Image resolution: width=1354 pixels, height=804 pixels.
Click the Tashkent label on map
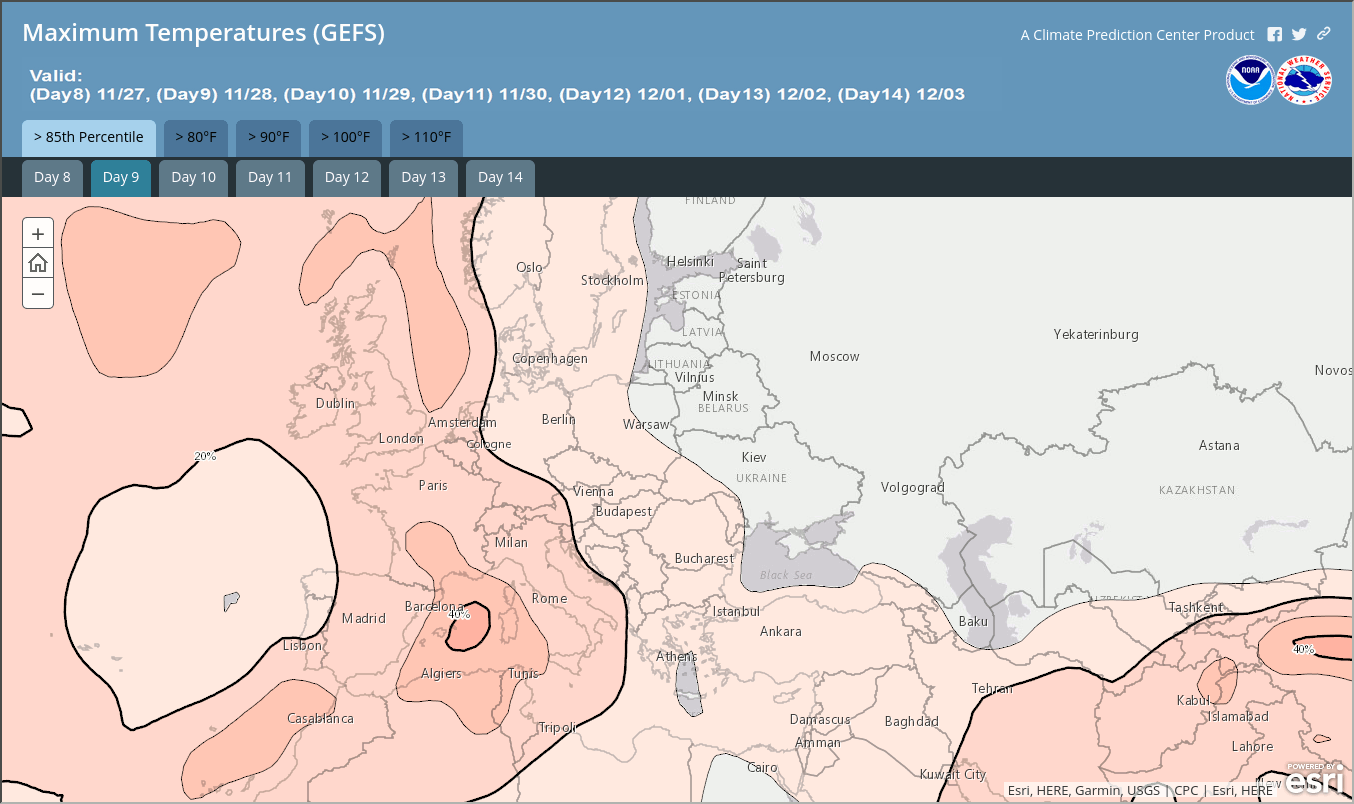tap(1196, 607)
